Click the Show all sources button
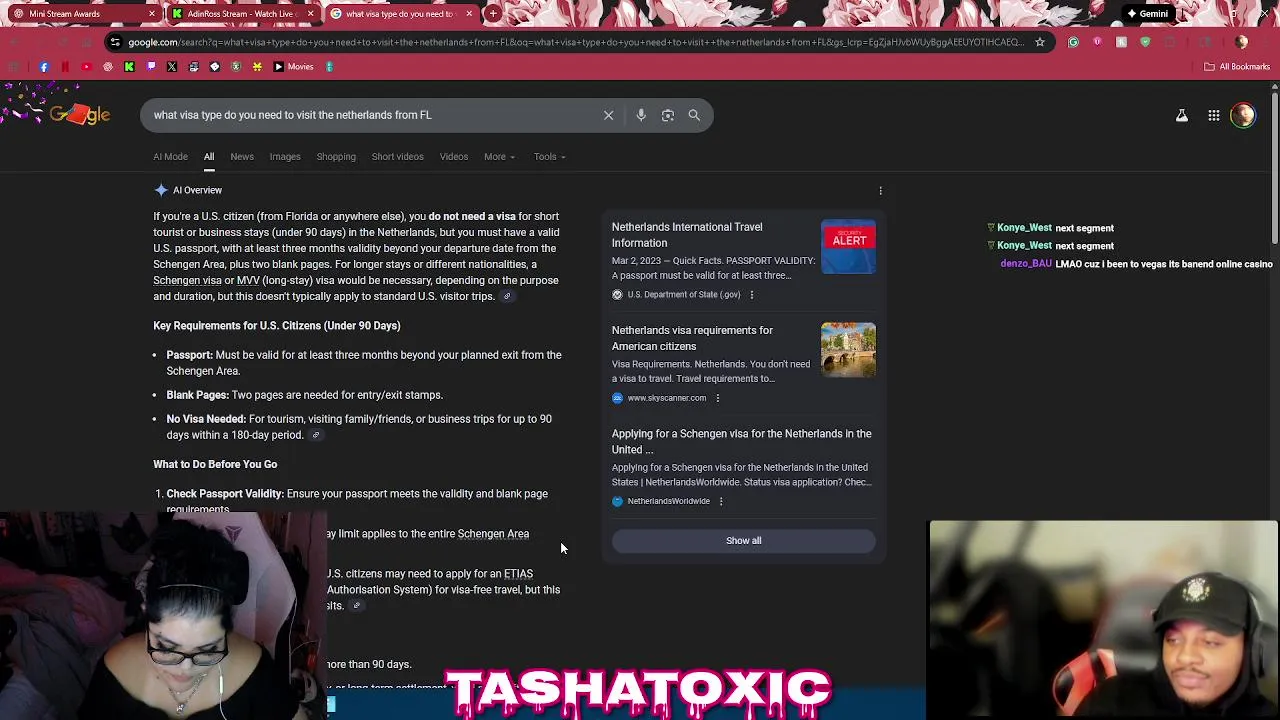Screen dimensions: 1280x720 pyautogui.click(x=743, y=541)
